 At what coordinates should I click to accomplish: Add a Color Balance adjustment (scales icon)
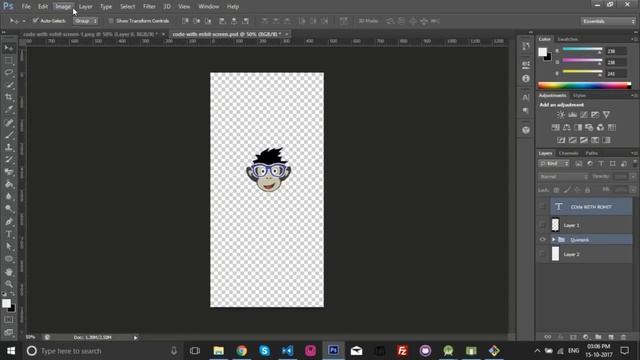click(x=567, y=127)
